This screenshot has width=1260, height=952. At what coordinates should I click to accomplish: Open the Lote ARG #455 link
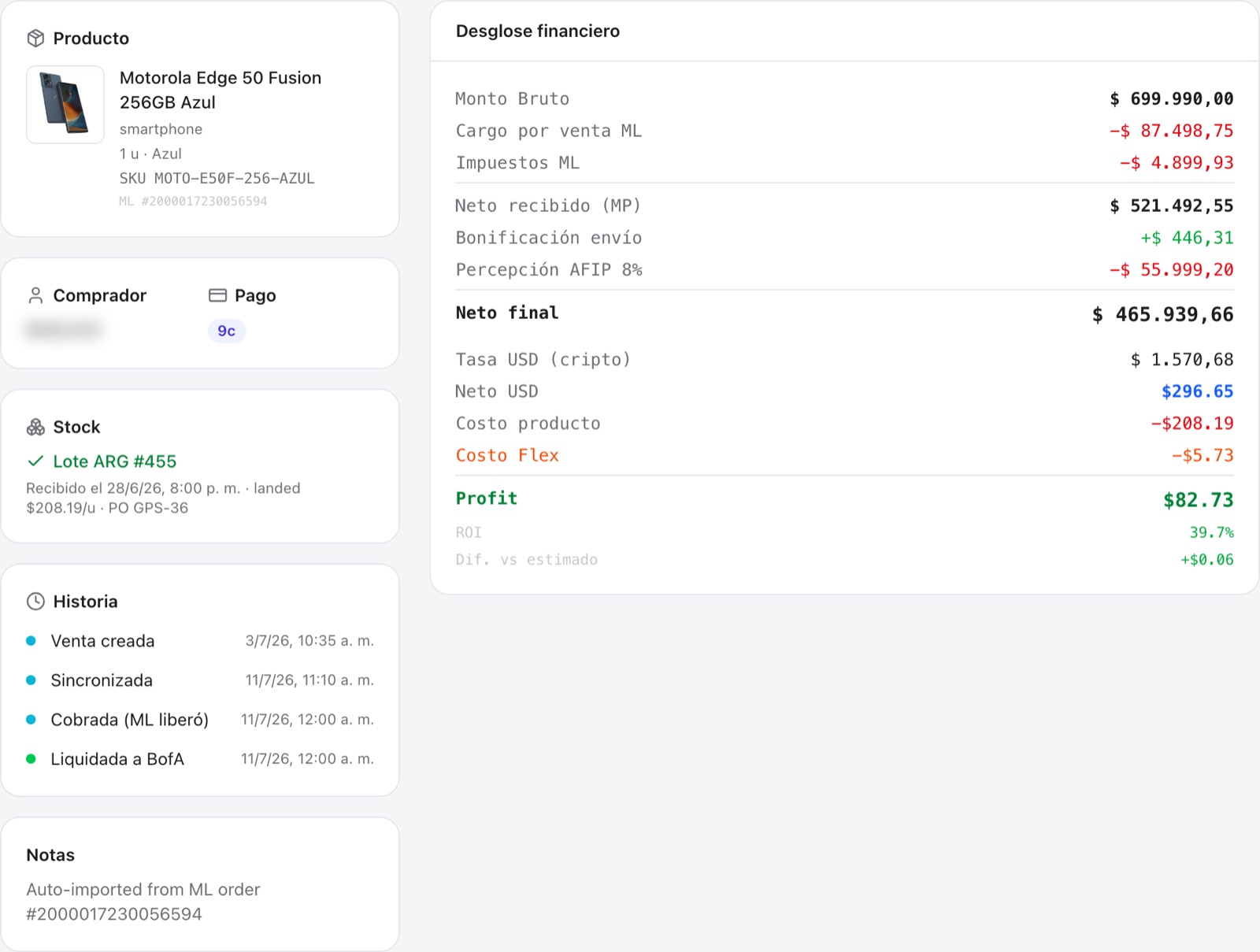pyautogui.click(x=115, y=461)
